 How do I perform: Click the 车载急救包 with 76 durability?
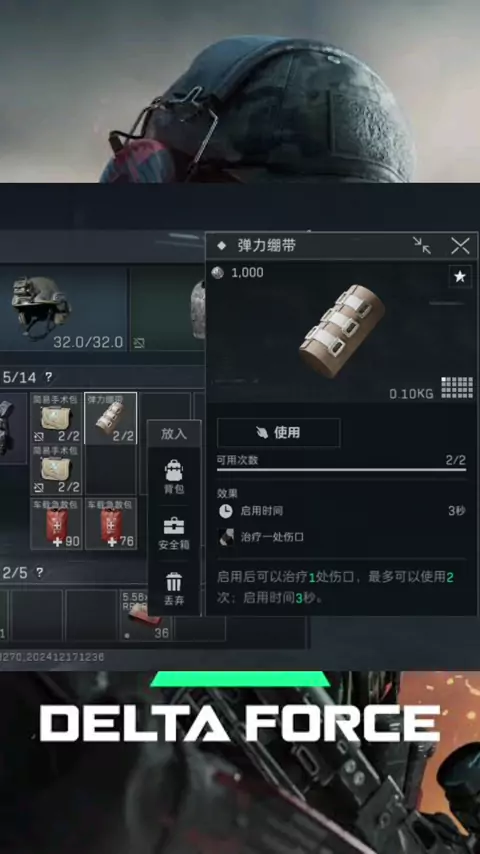[x=111, y=524]
